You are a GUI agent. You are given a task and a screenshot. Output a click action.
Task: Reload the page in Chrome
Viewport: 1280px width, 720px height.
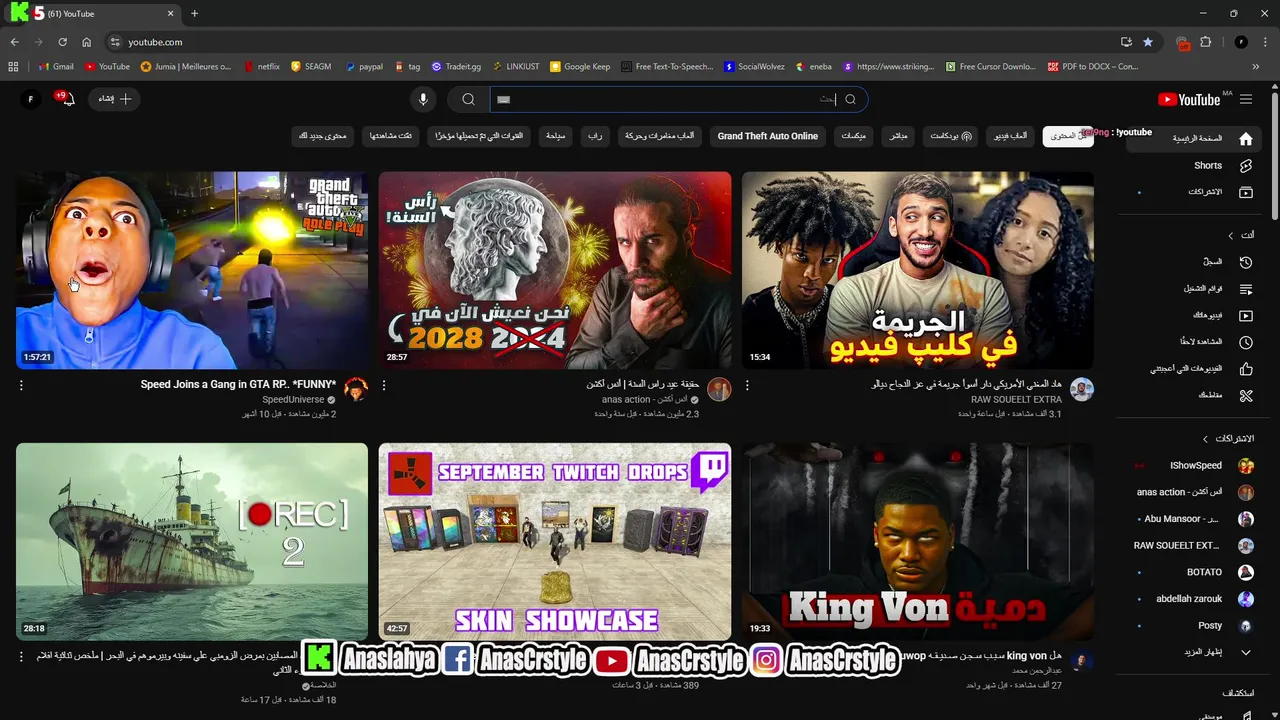tap(62, 42)
